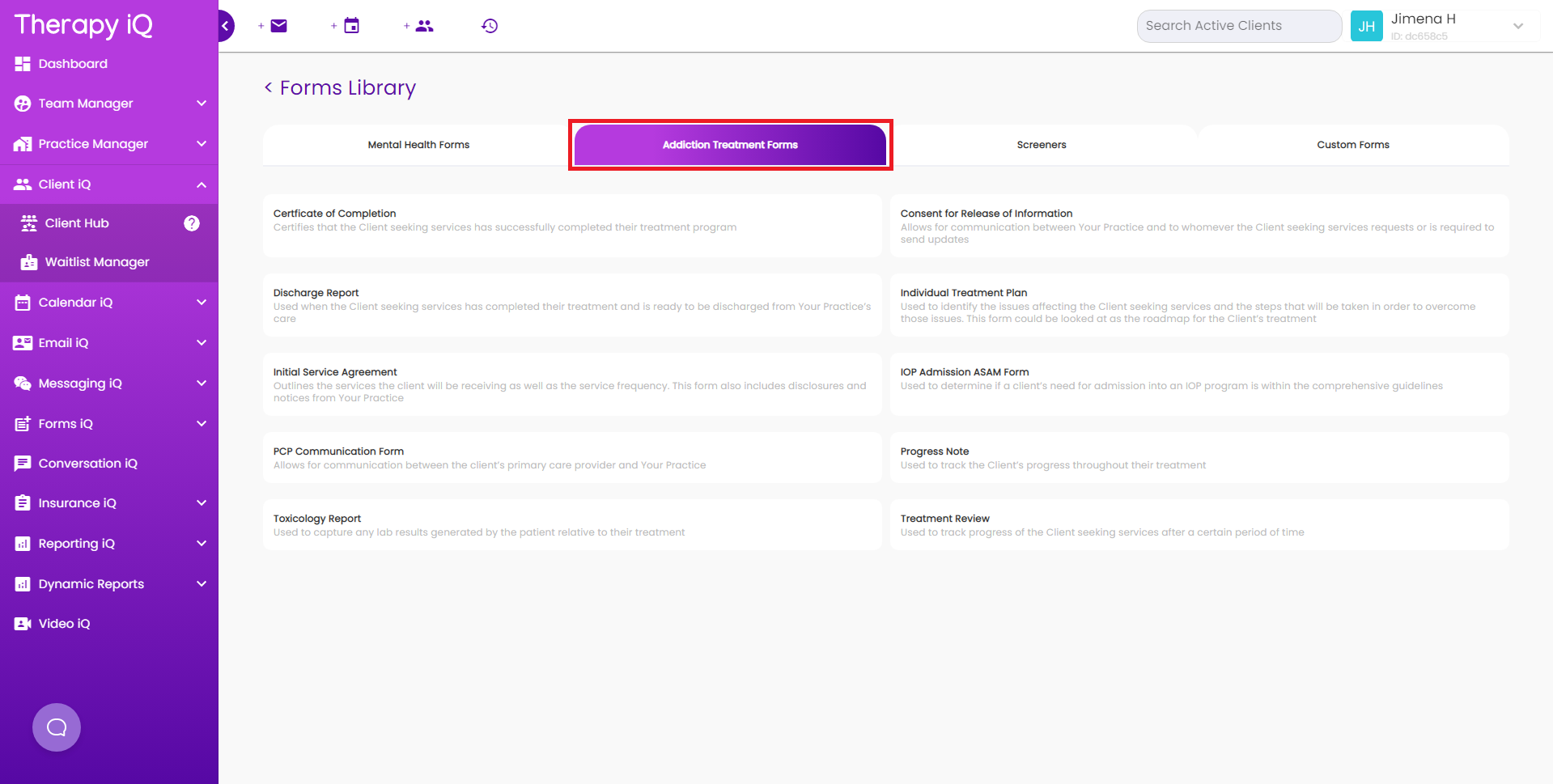Open the Discharge Report form
The width and height of the screenshot is (1553, 784).
(572, 305)
